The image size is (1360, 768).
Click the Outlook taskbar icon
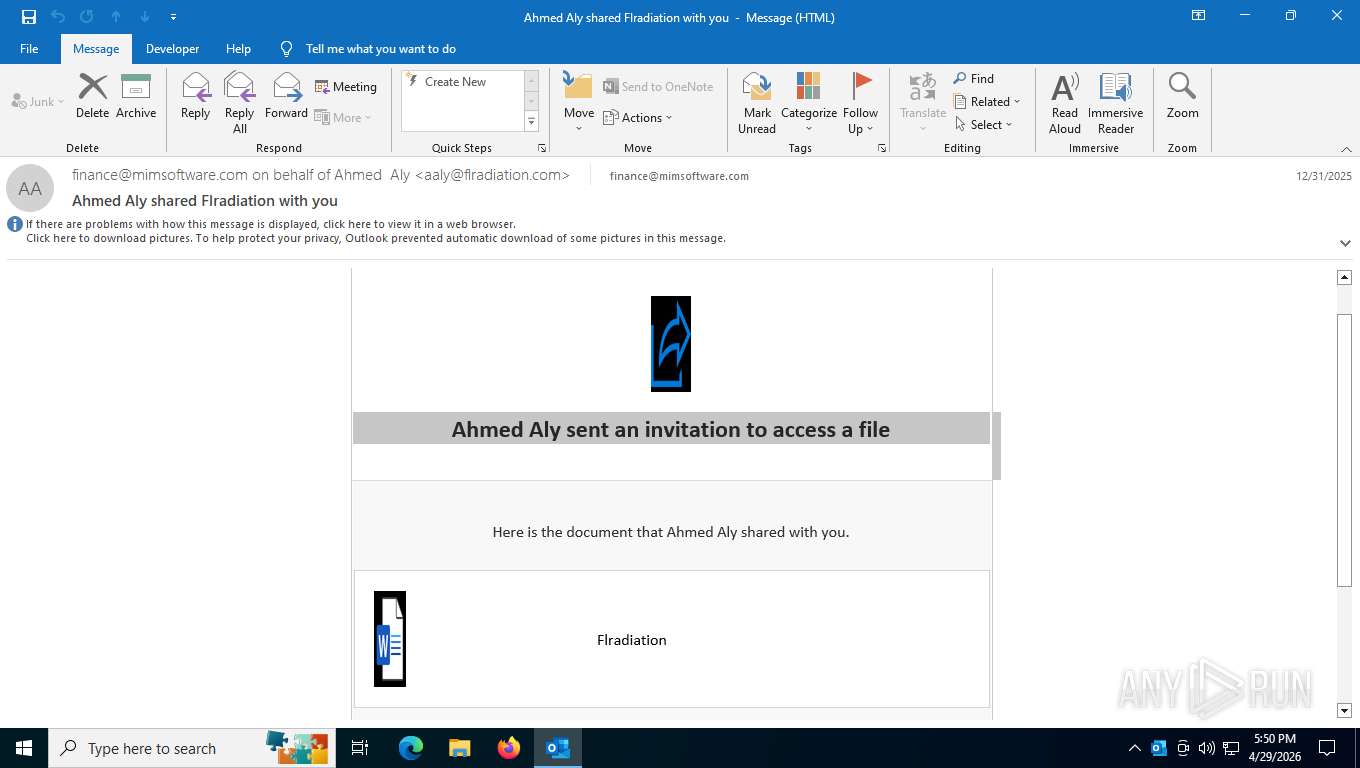558,748
